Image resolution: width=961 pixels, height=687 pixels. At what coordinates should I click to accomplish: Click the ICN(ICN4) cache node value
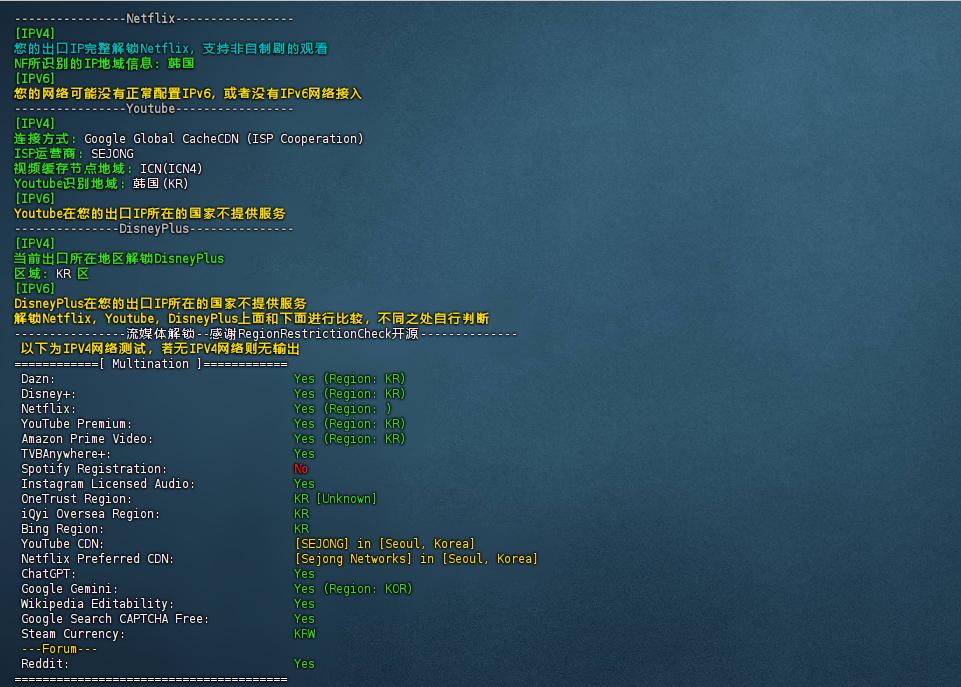coord(171,169)
